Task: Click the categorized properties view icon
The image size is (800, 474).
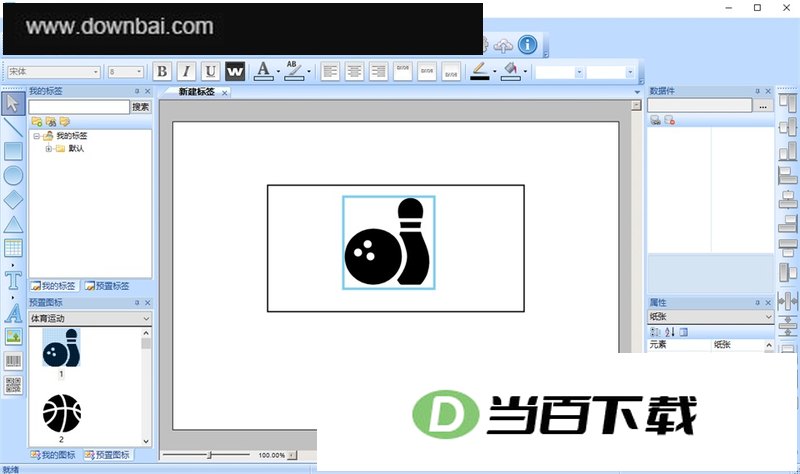Action: click(656, 332)
